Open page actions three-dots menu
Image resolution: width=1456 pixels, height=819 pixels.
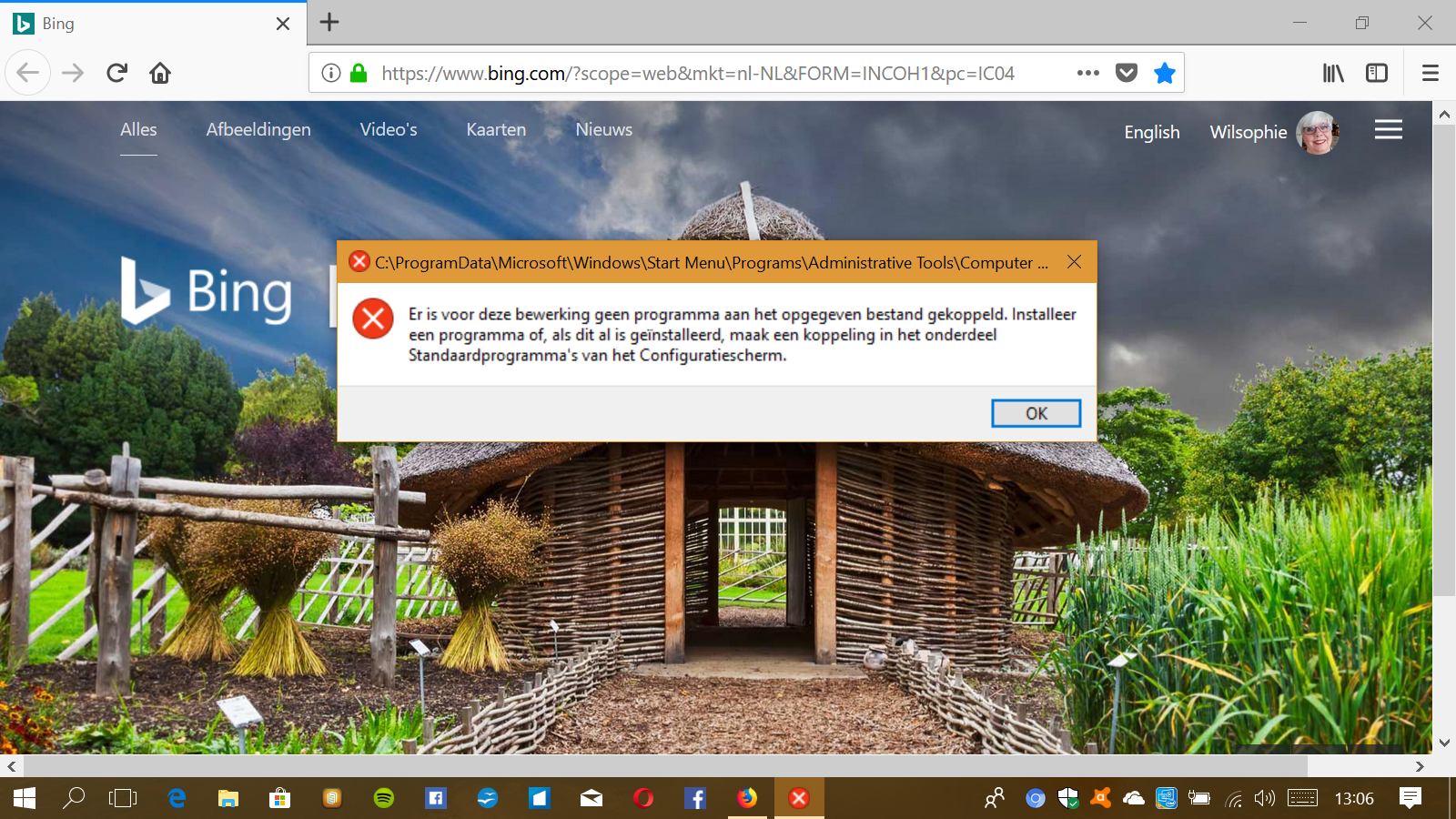tap(1087, 73)
